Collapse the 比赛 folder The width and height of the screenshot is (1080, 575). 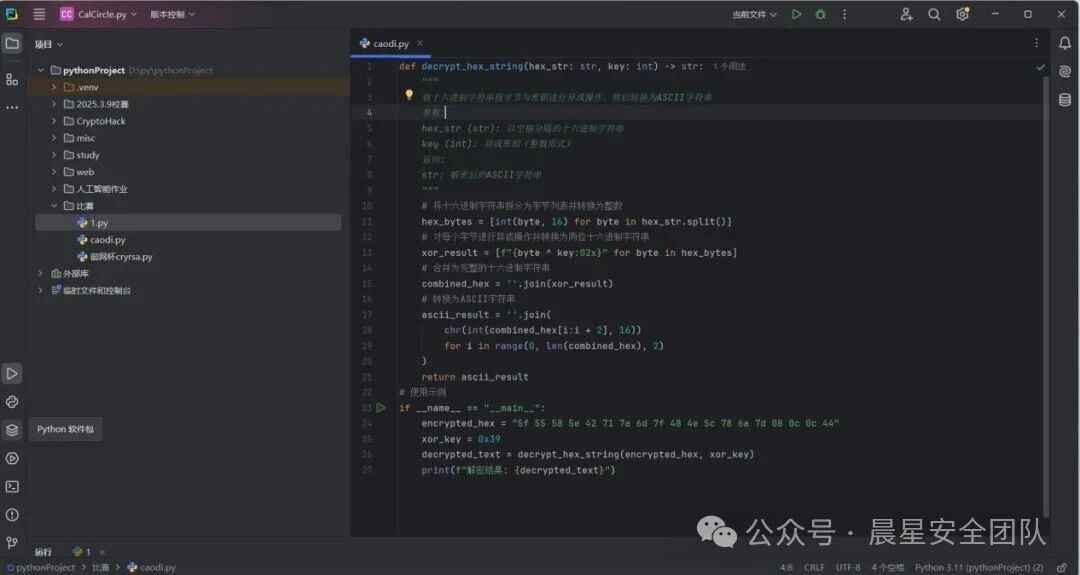54,206
